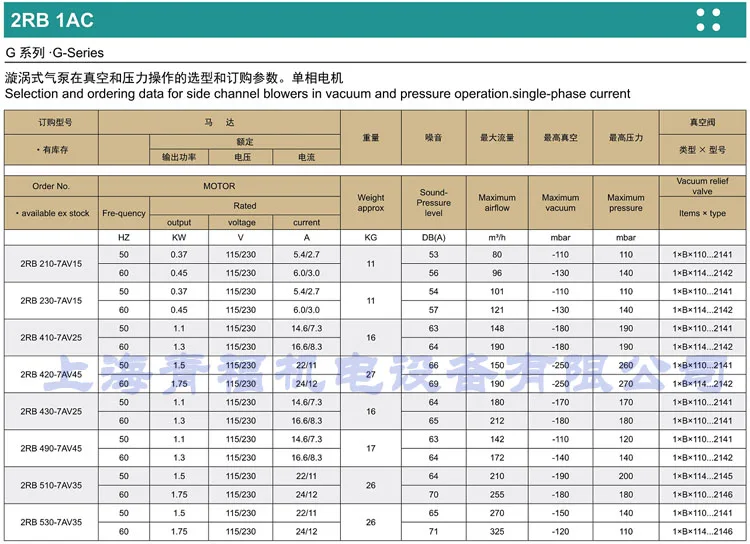Viewport: 750px width, 544px height.
Task: Select order number 2RB 410-7AV25
Action: [51, 337]
